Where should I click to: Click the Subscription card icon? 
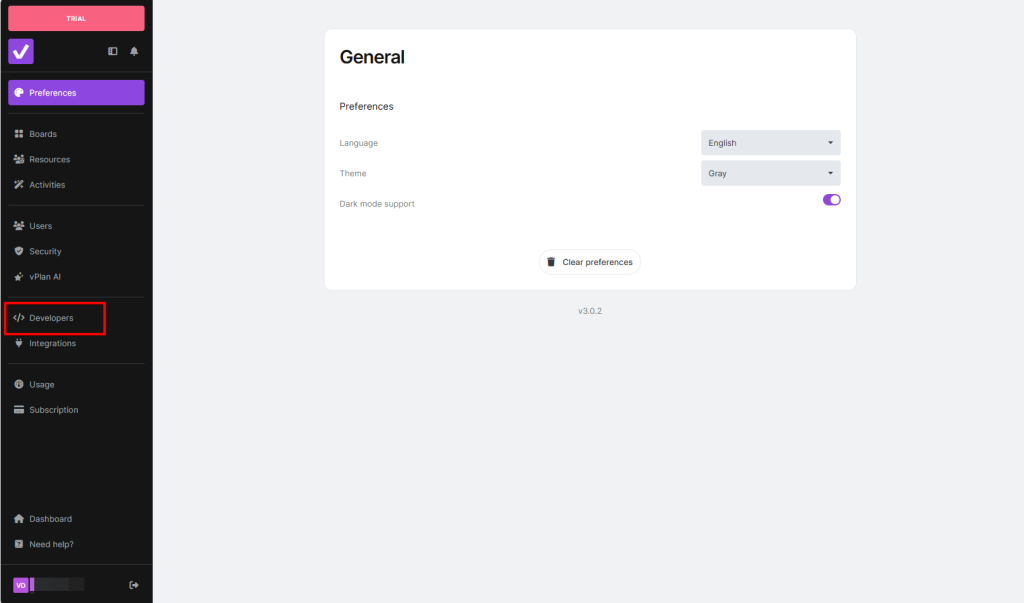19,410
